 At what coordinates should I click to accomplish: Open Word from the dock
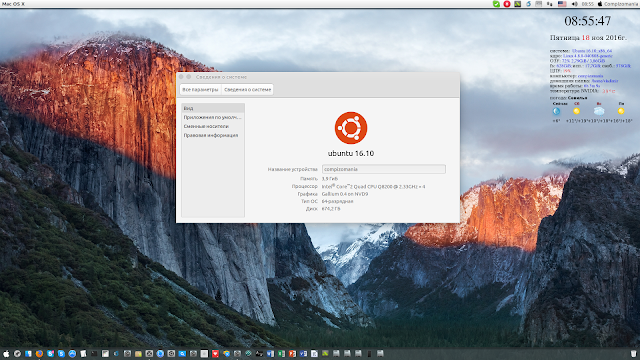point(270,353)
